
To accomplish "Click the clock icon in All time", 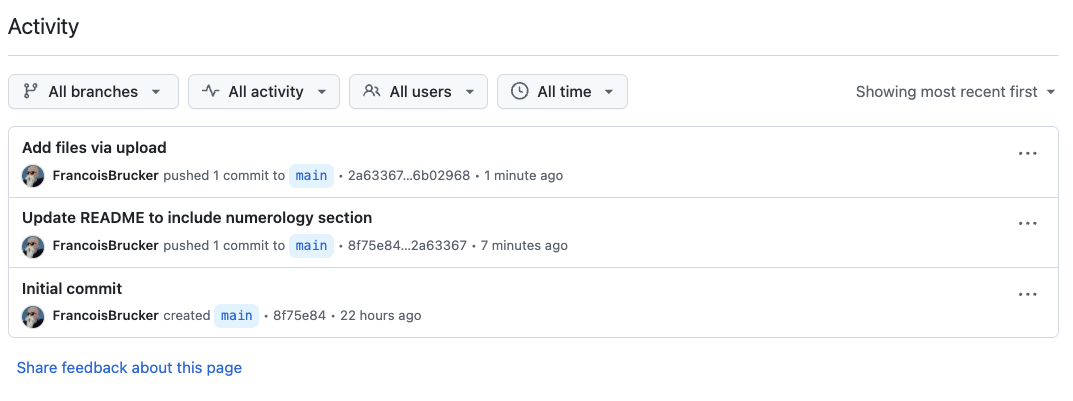I will (x=519, y=91).
